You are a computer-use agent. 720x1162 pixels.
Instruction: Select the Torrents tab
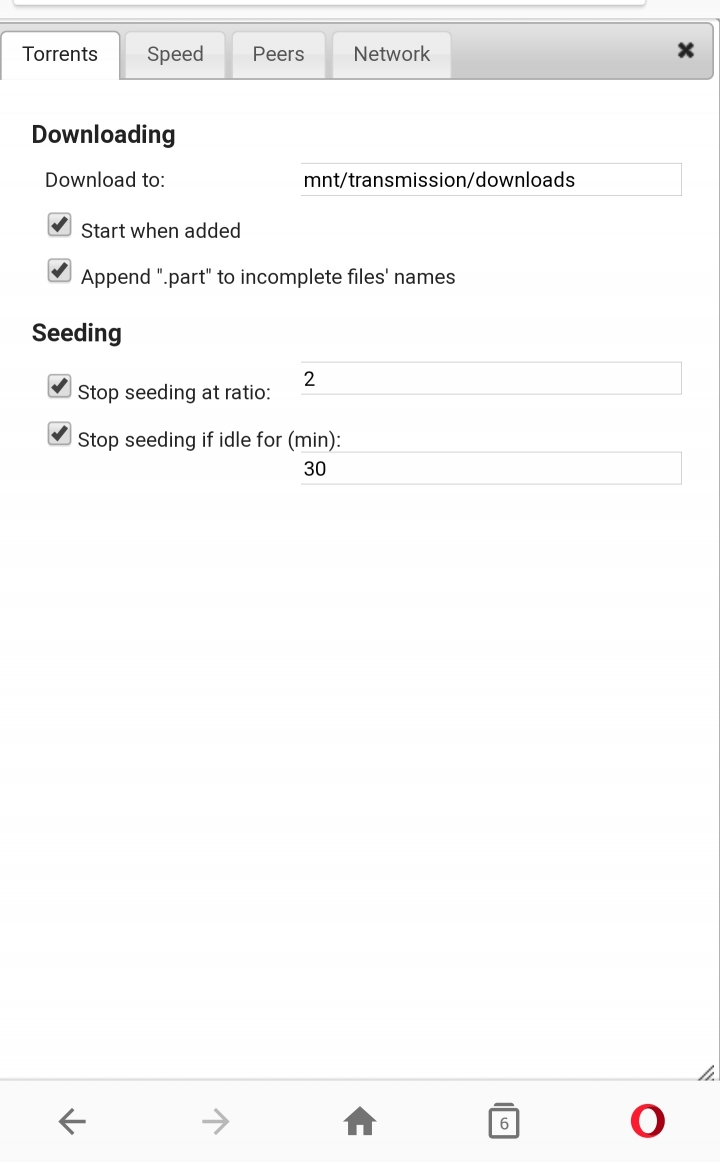tap(60, 55)
